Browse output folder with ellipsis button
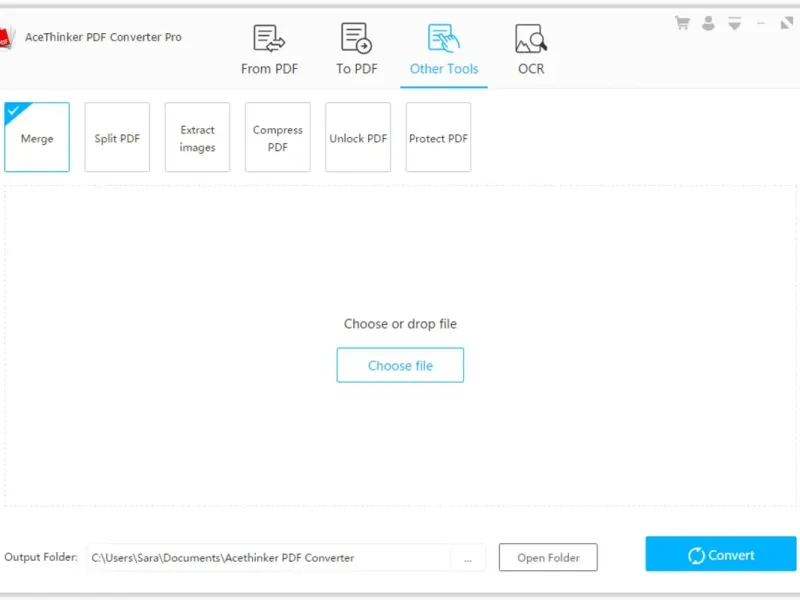The image size is (800, 600). [468, 558]
